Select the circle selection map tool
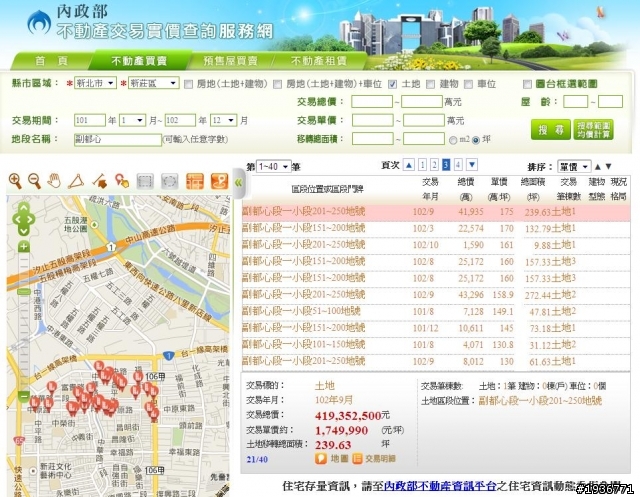 [x=170, y=181]
